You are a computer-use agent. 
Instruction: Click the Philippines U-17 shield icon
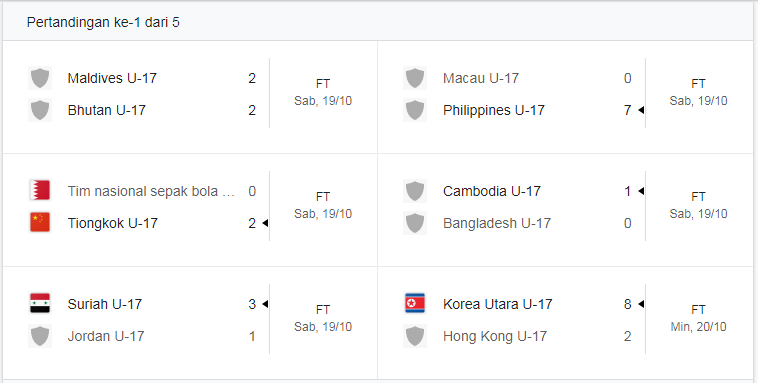[x=415, y=110]
